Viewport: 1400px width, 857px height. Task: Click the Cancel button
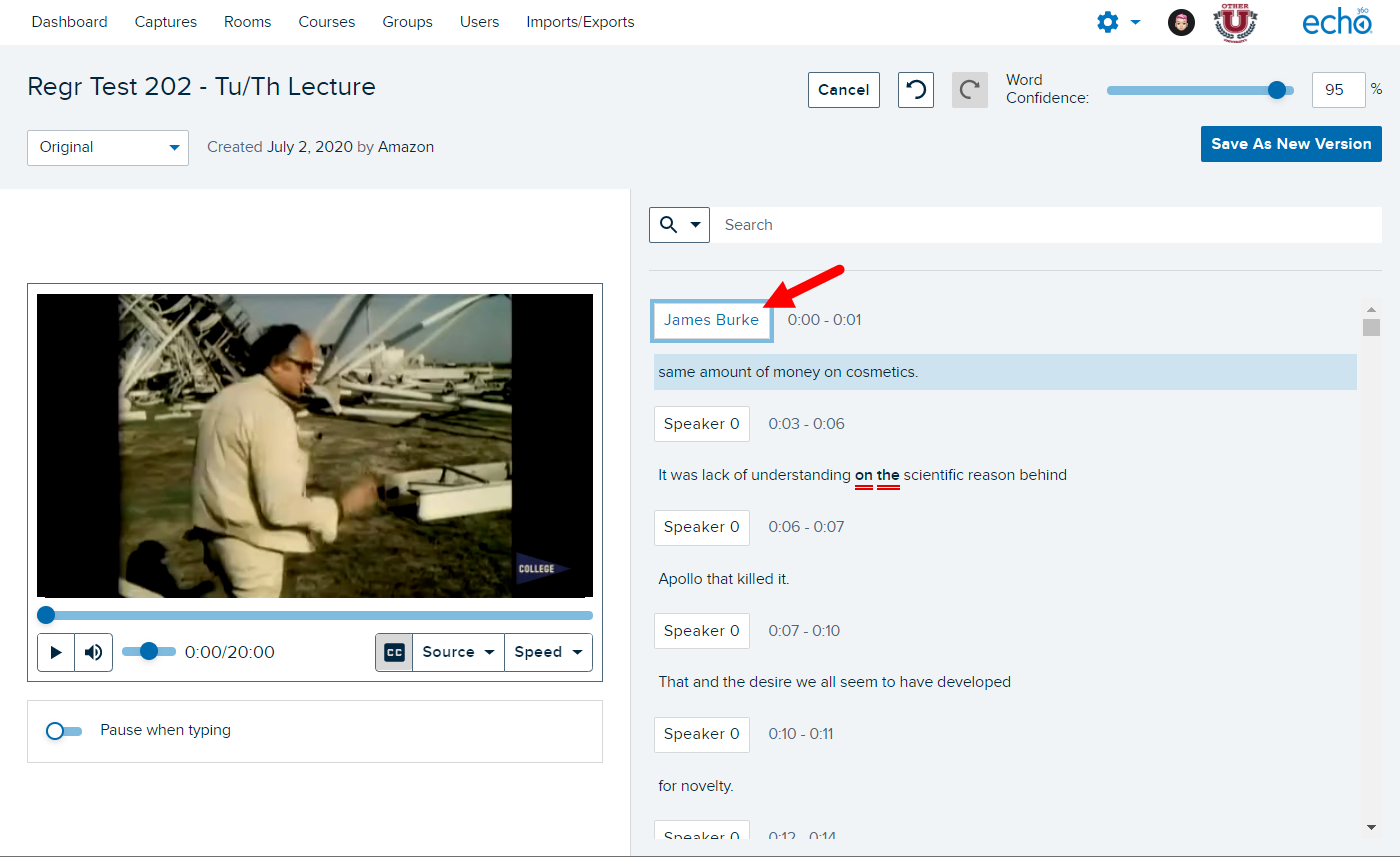[843, 90]
